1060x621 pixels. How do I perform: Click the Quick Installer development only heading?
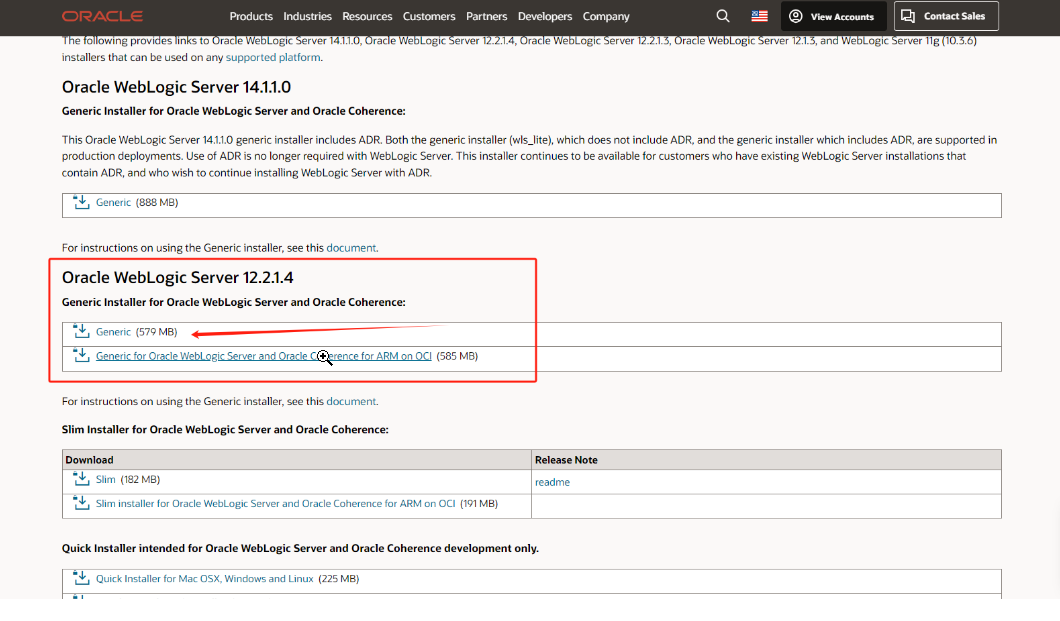(300, 549)
